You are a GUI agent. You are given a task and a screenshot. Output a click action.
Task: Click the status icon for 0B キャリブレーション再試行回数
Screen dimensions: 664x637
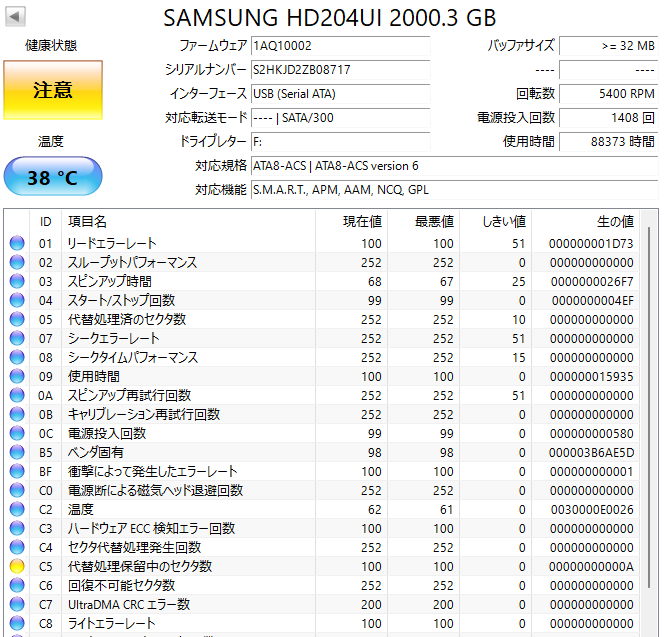pos(17,414)
